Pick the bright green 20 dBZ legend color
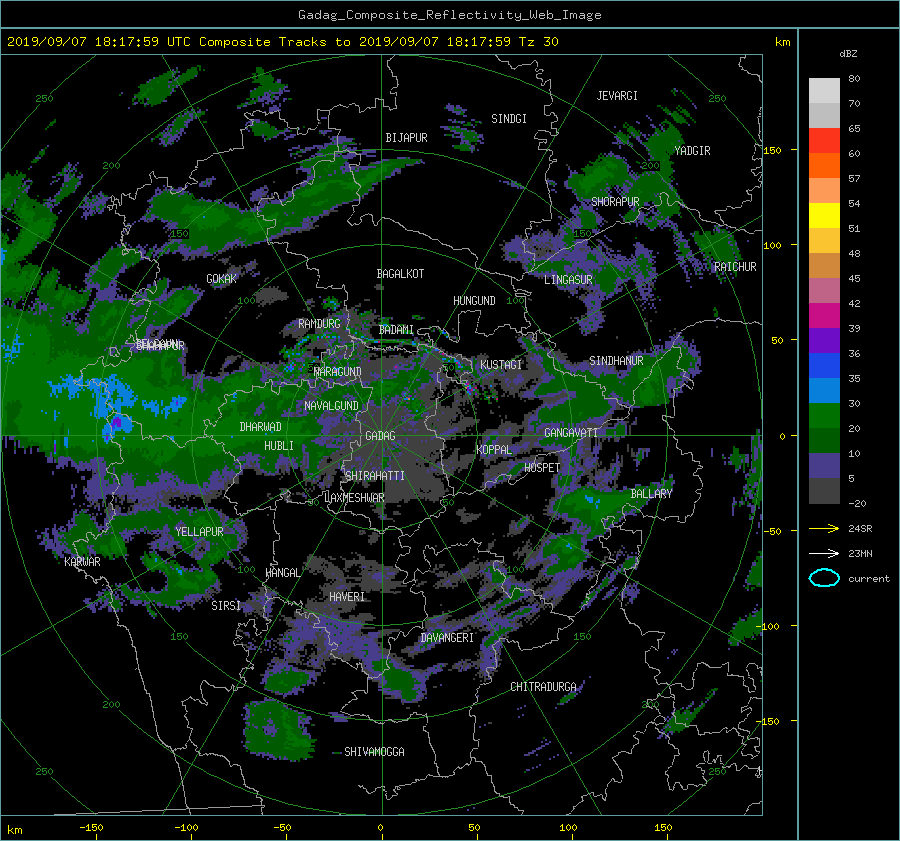This screenshot has height=841, width=900. click(824, 415)
